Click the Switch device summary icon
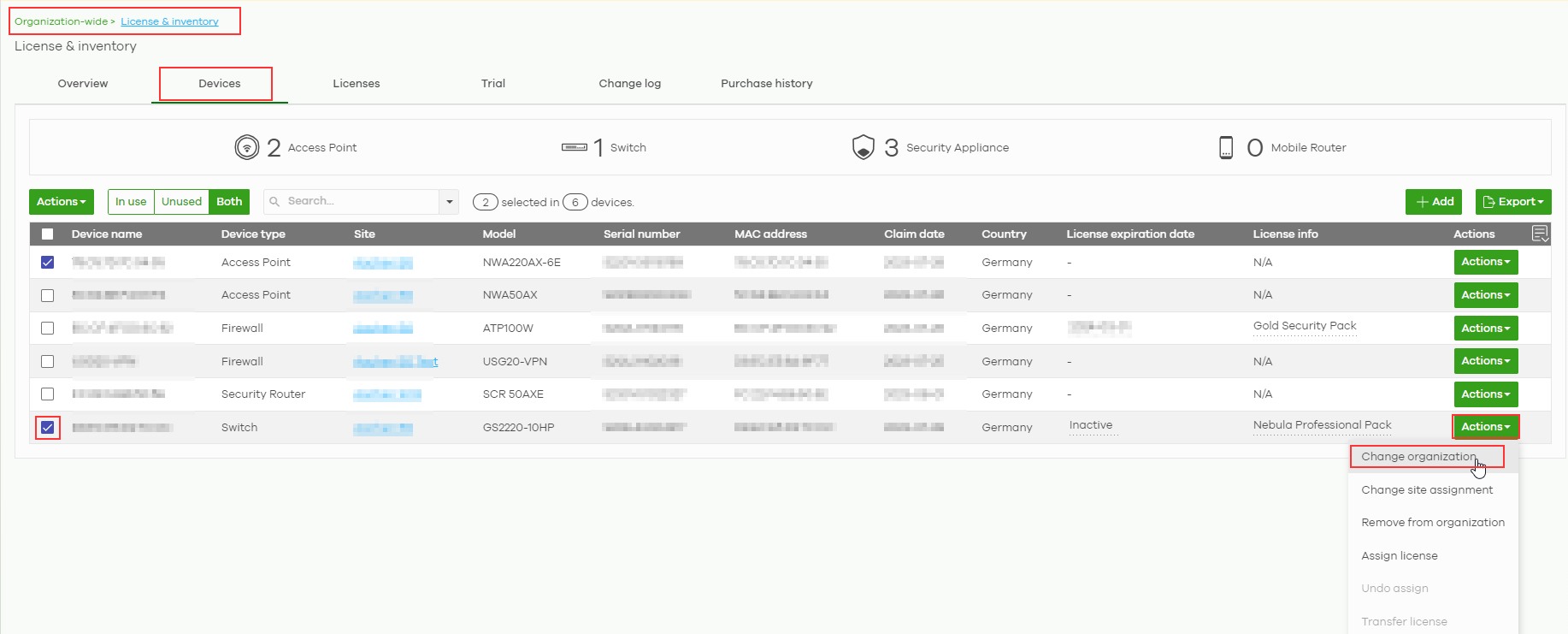1568x634 pixels. [x=574, y=147]
